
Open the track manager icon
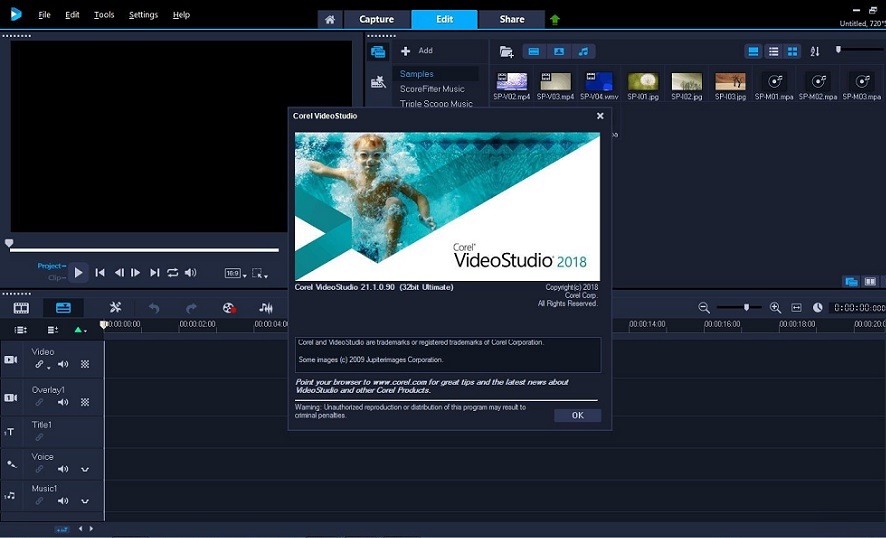tap(53, 330)
